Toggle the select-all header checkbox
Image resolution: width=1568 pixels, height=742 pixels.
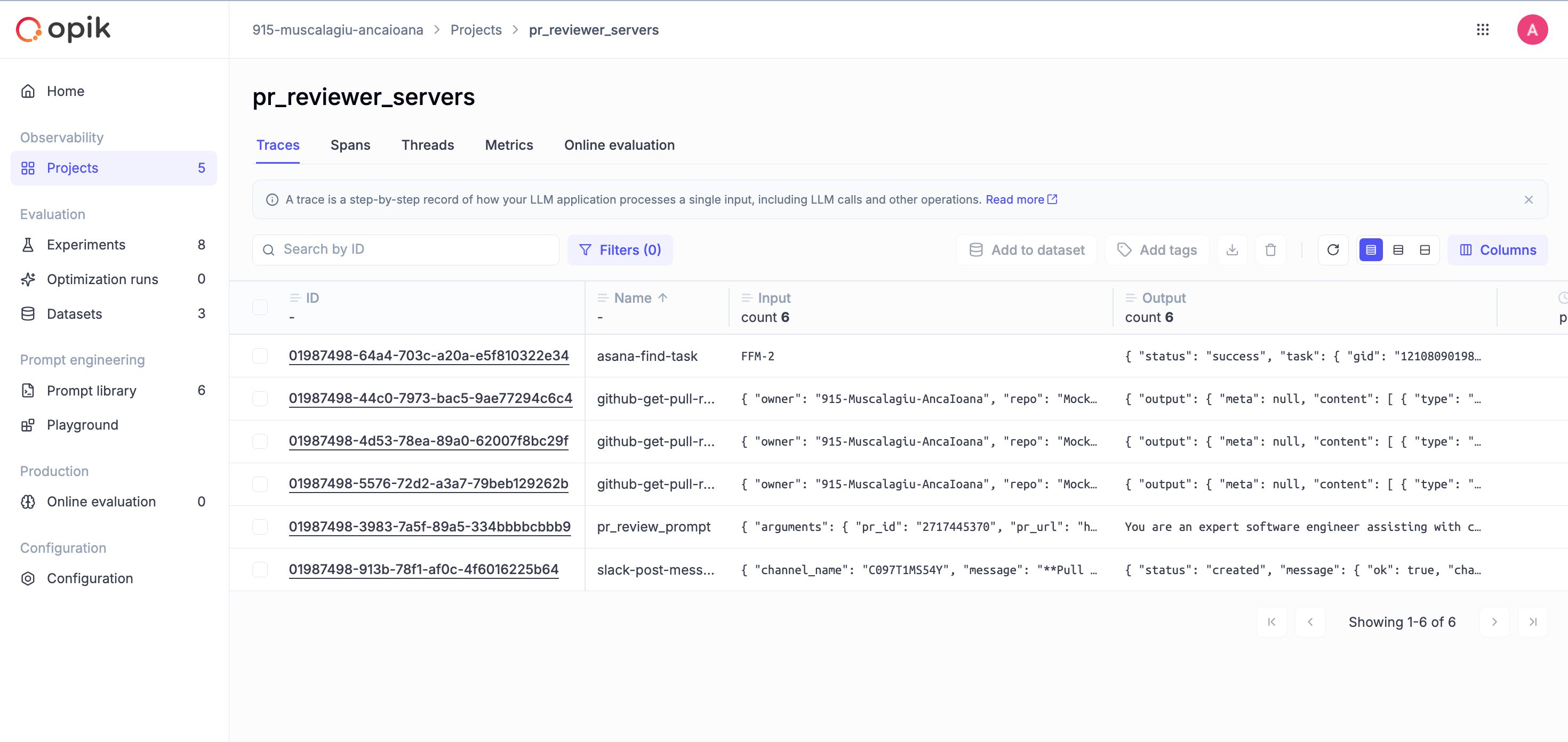260,307
